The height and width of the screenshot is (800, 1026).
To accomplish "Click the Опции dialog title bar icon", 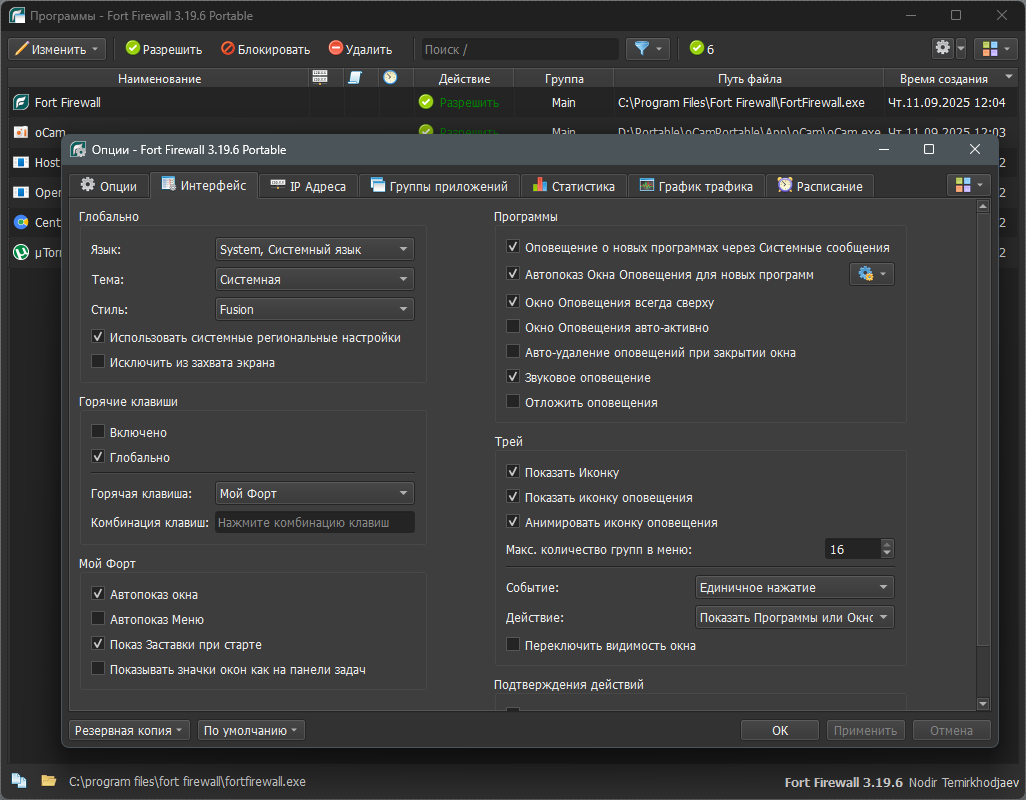I will [79, 150].
